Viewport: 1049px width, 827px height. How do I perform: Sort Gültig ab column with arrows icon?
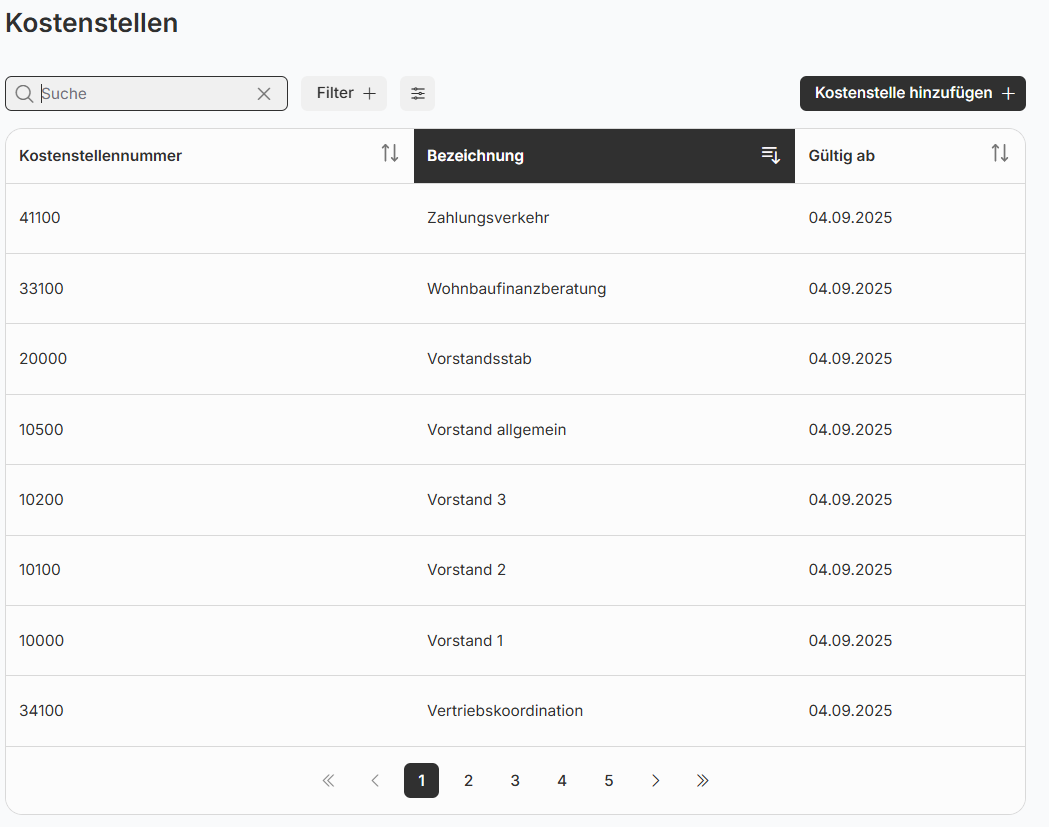[x=999, y=154]
